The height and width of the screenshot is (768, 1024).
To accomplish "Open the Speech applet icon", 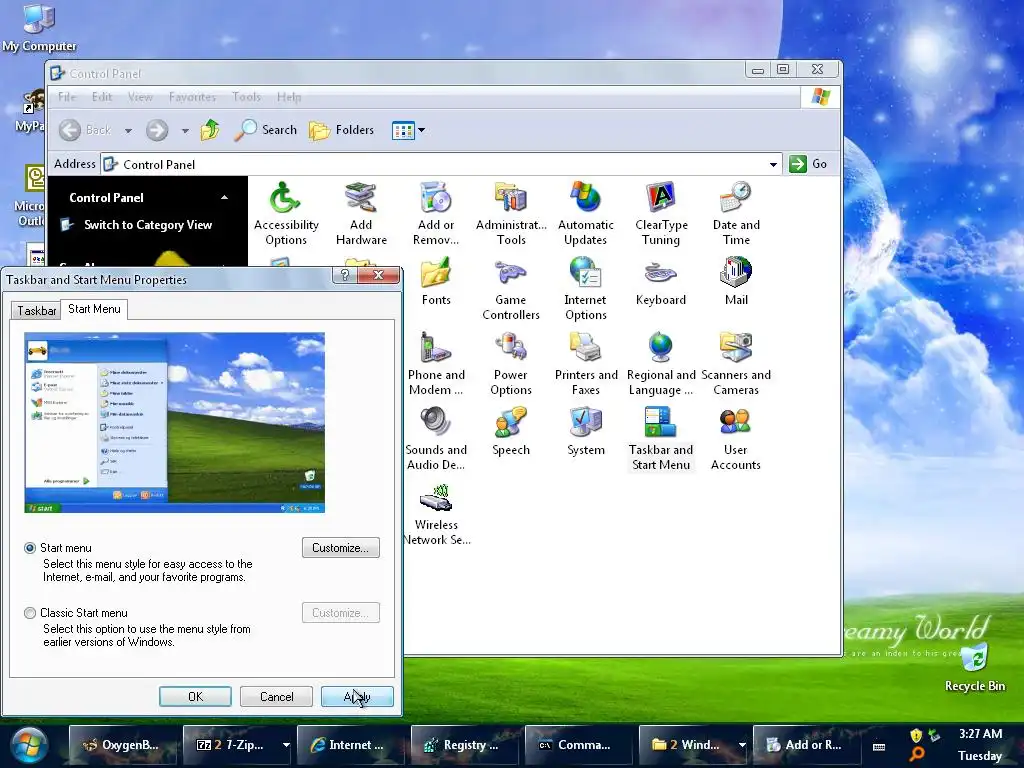I will (511, 432).
